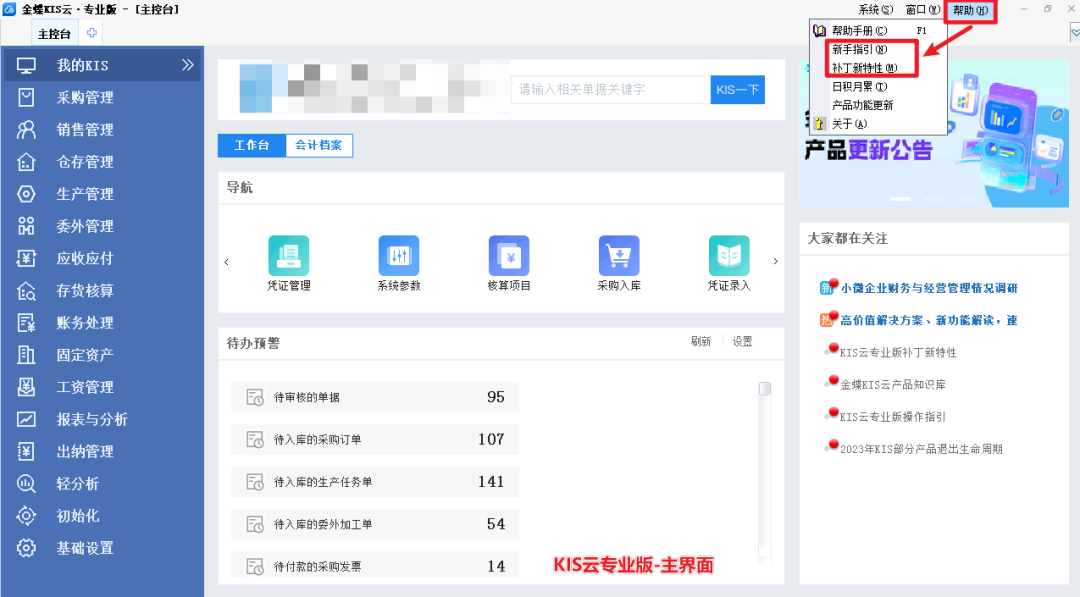This screenshot has height=597, width=1080.
Task: Go to 账务处理 module
Action: [85, 323]
